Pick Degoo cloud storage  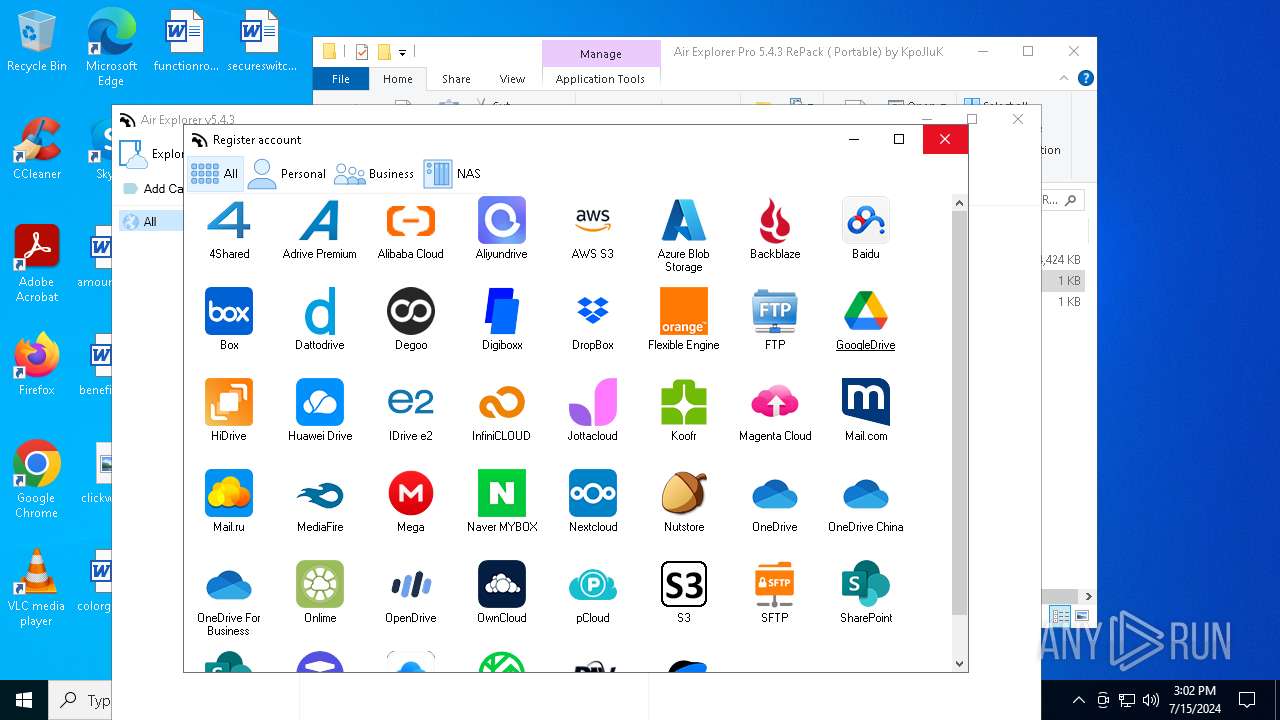tap(411, 320)
